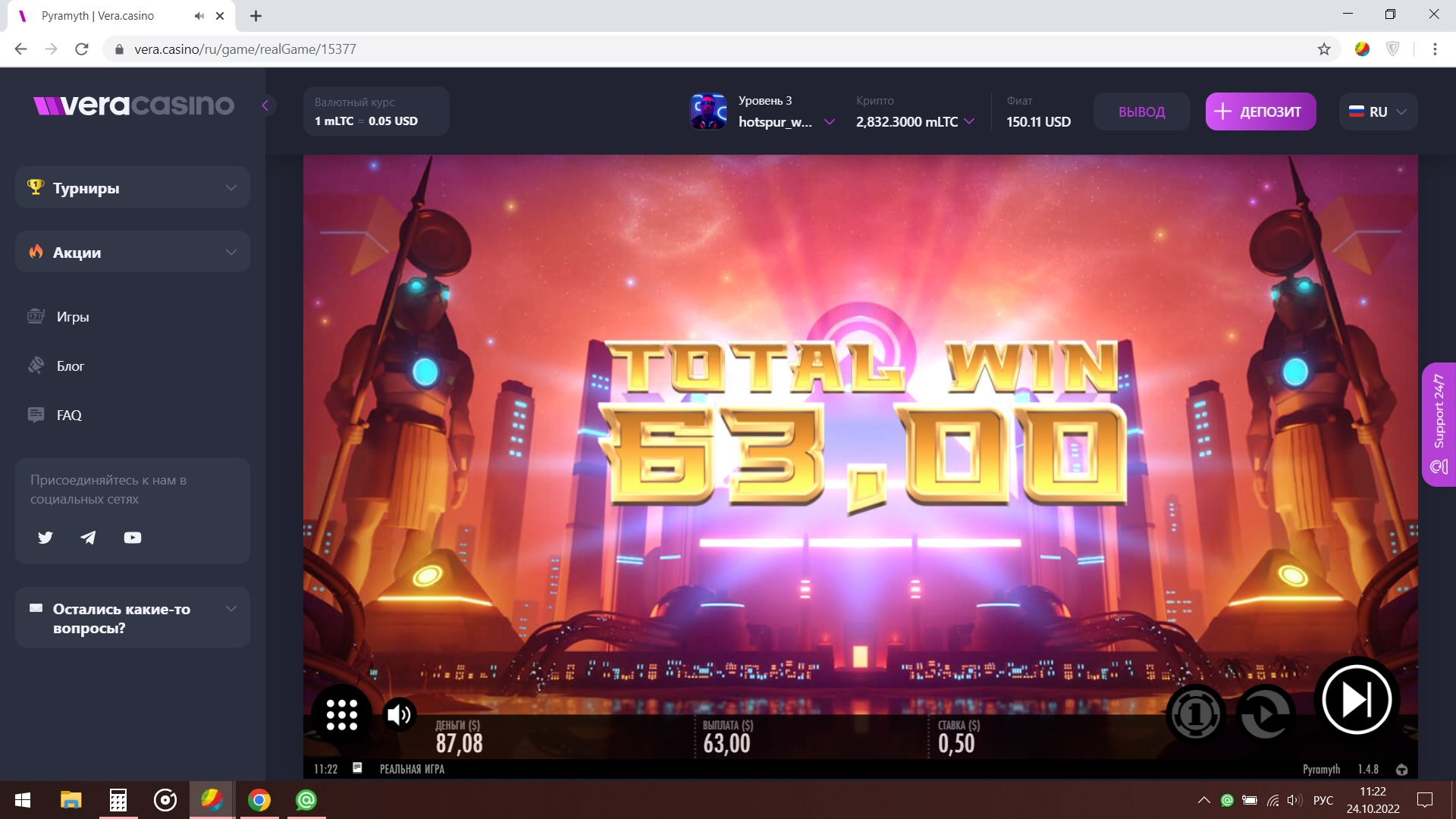Open the YouTube social link

pyautogui.click(x=133, y=538)
